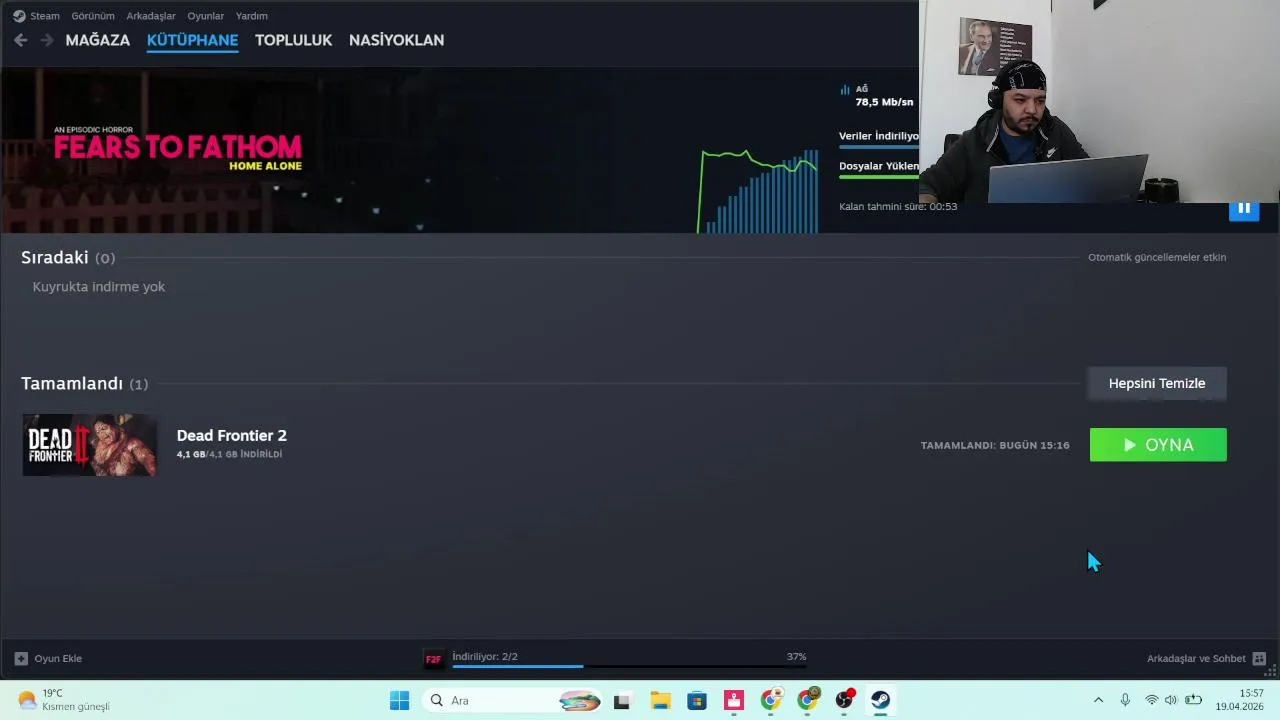Pause the current download
1280x720 pixels.
click(x=1244, y=208)
